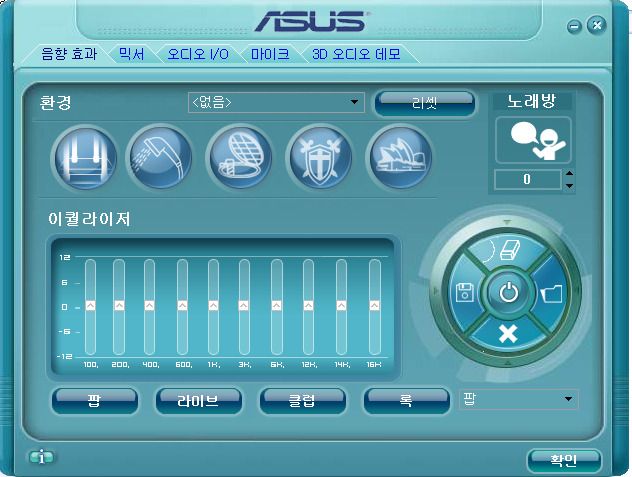Viewport: 632px width, 477px height.
Task: Select the shield and swords environment icon
Action: [320, 157]
